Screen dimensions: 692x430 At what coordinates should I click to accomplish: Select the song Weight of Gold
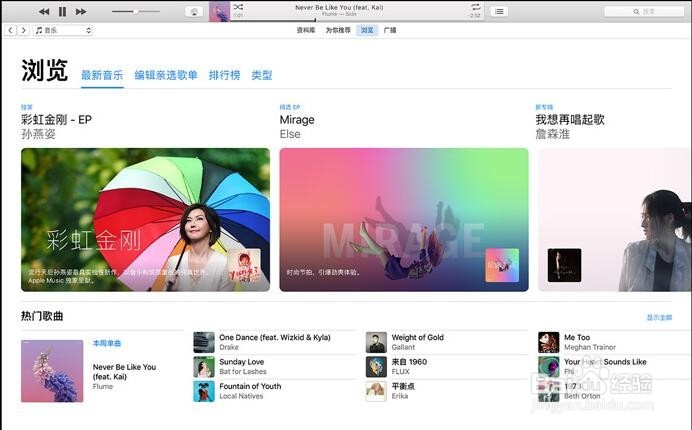[x=417, y=337]
